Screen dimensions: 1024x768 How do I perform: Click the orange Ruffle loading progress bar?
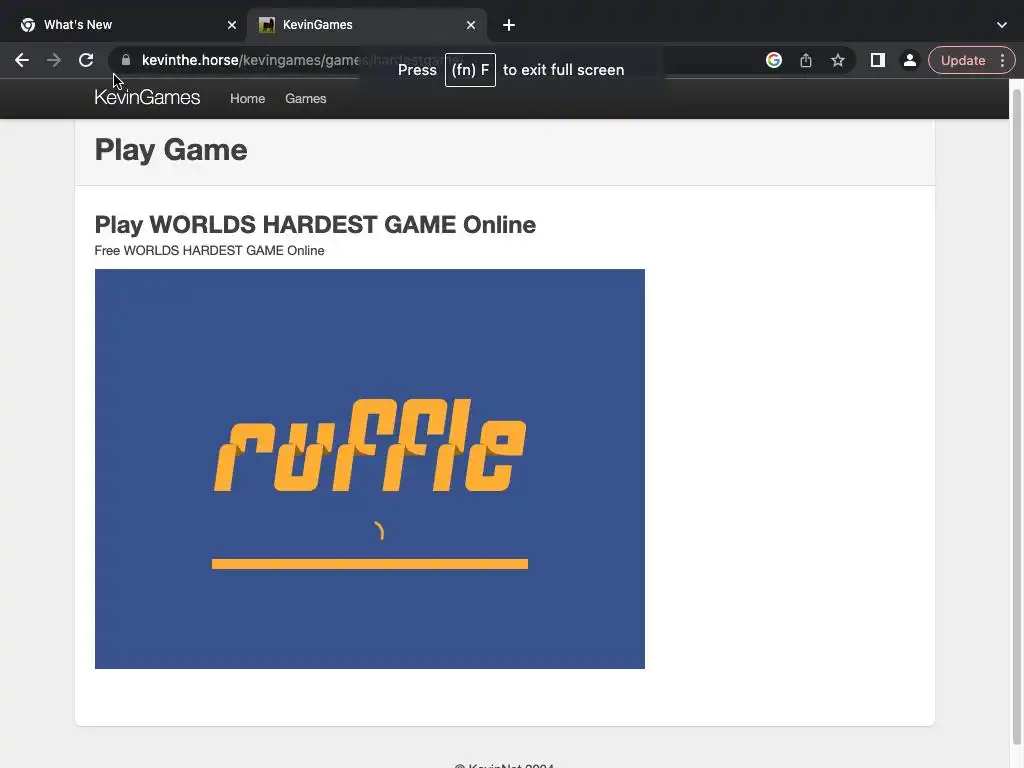(370, 564)
